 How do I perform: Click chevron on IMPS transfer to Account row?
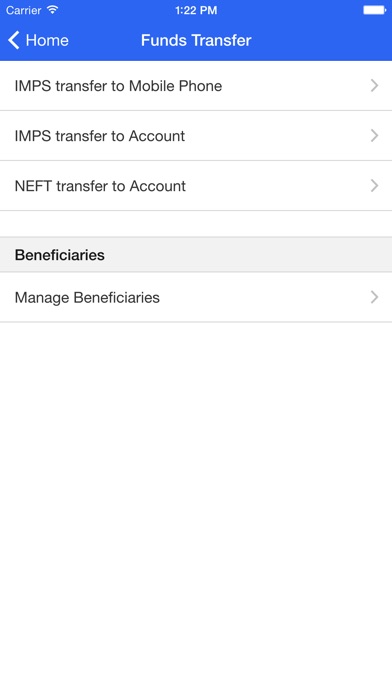click(x=375, y=136)
